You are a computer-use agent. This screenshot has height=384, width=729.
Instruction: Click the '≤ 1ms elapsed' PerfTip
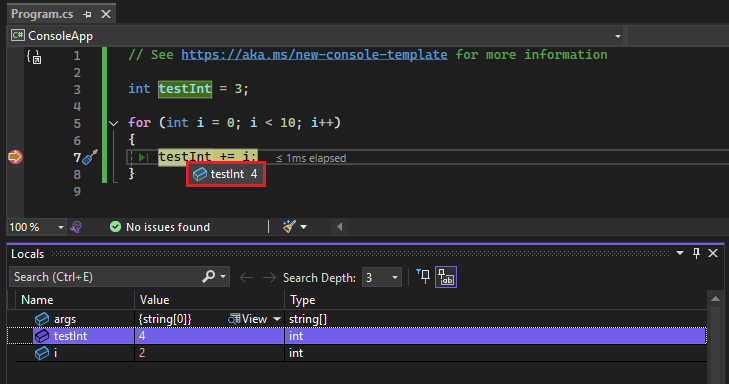coord(311,158)
